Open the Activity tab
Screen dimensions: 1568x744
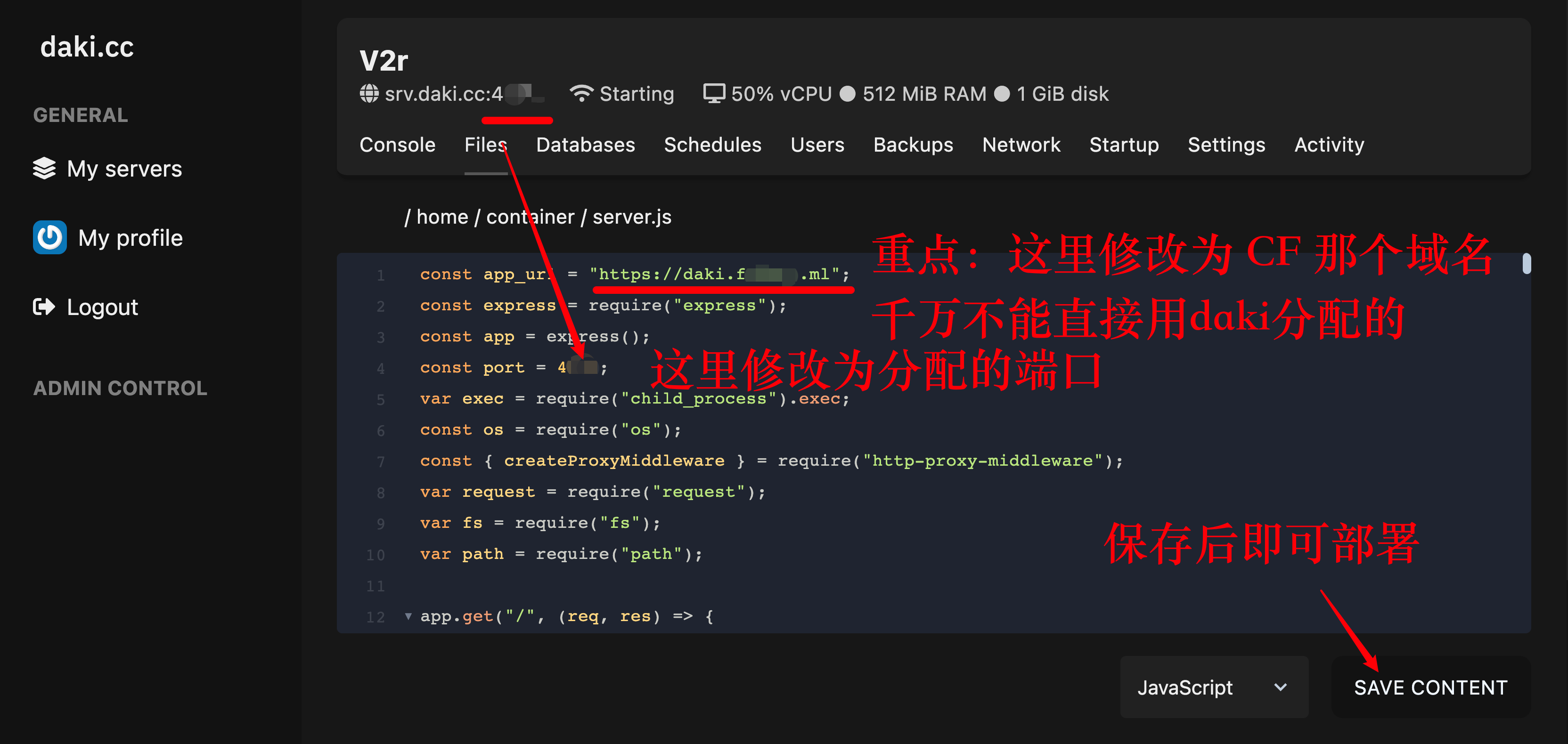(1330, 145)
